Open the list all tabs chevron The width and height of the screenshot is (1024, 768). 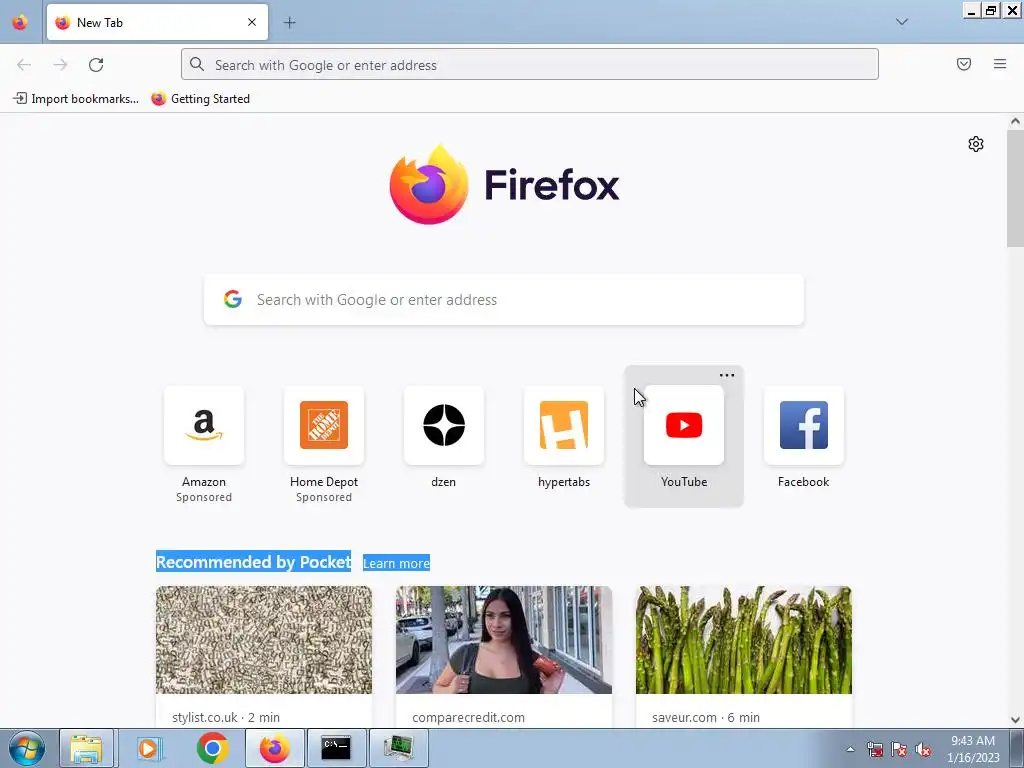(x=902, y=22)
